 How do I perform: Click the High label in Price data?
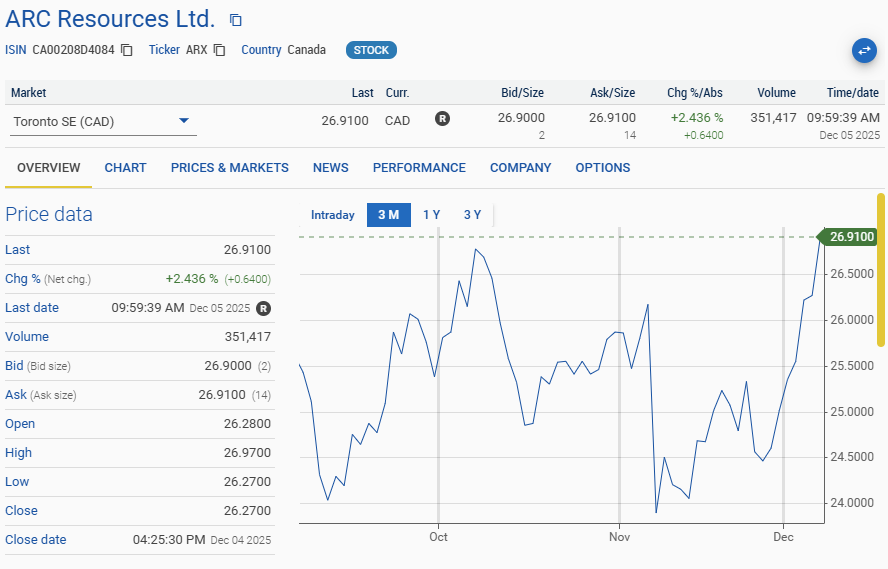pyautogui.click(x=18, y=452)
